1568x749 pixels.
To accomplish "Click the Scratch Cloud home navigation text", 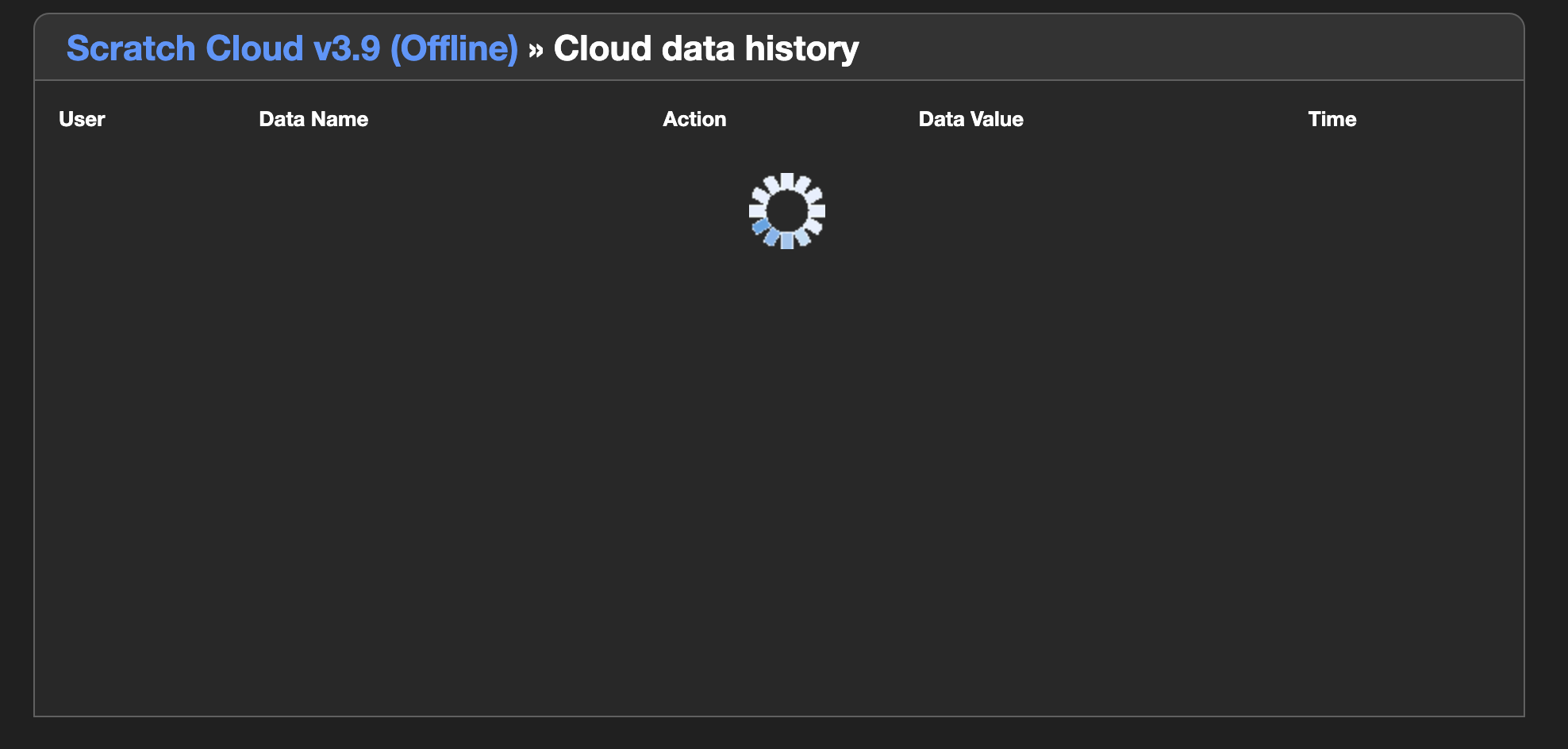I will pos(290,48).
